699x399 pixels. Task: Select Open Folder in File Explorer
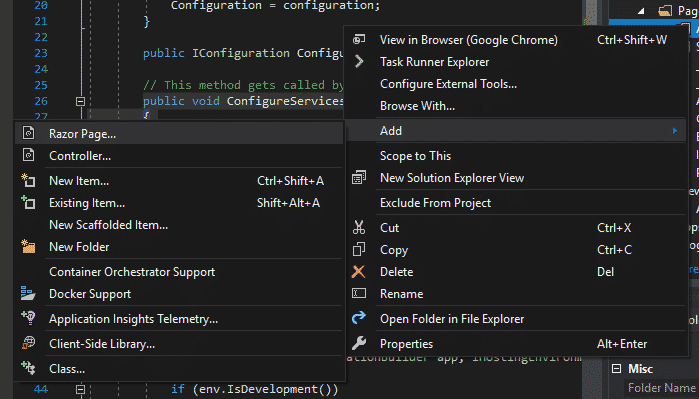click(516, 319)
